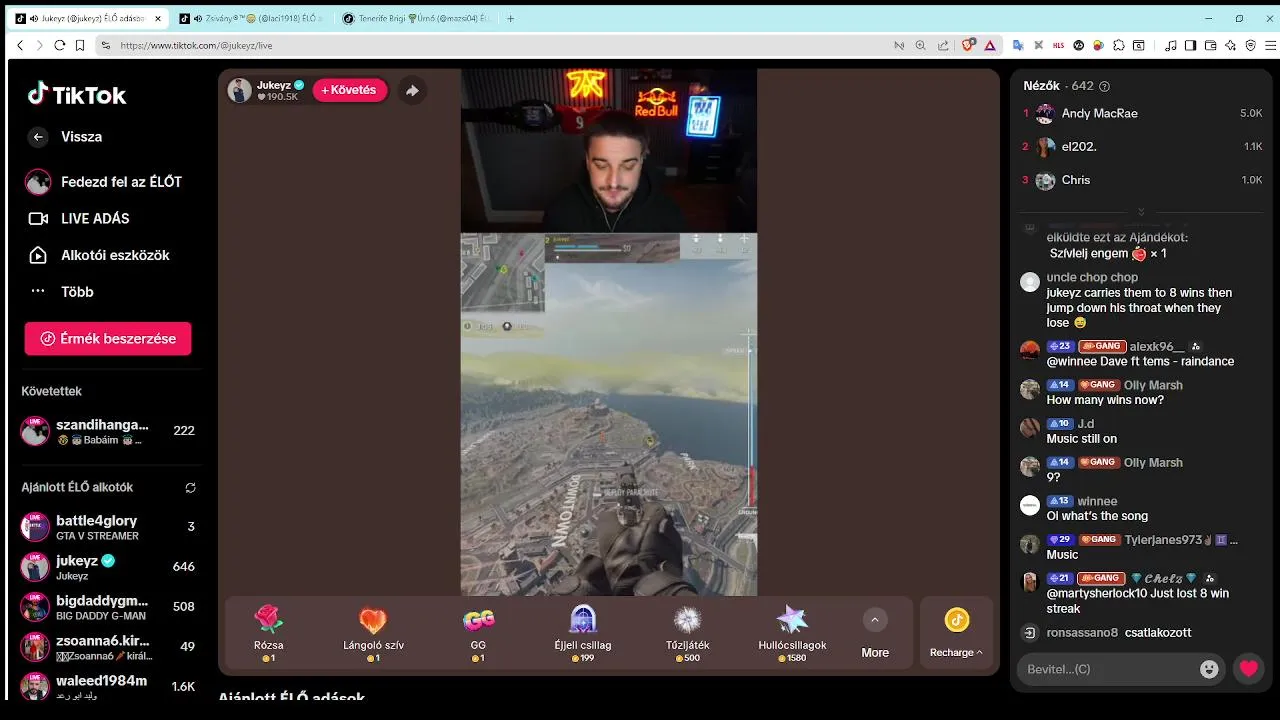Open waleed1984m live creator entry
This screenshot has height=720, width=1280.
pyautogui.click(x=108, y=687)
